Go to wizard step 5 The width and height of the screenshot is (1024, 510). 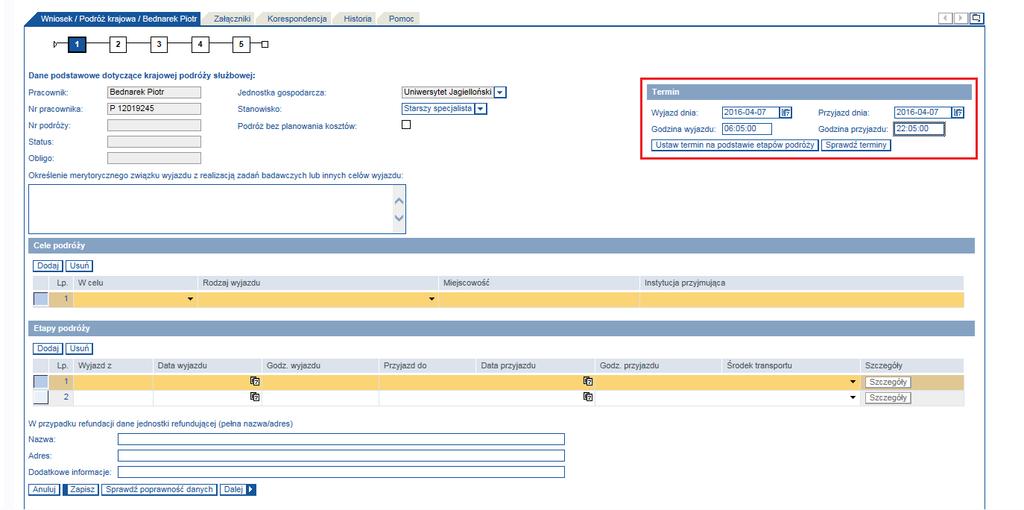241,44
